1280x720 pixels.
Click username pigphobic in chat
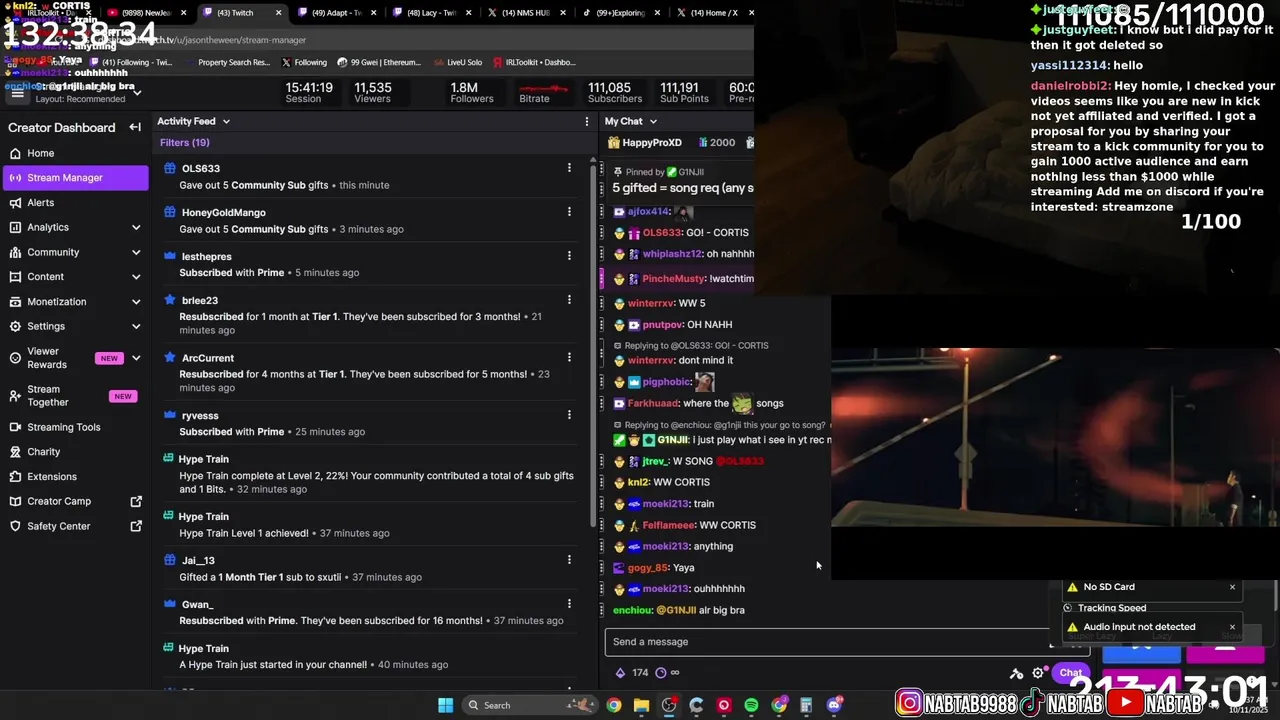666,382
